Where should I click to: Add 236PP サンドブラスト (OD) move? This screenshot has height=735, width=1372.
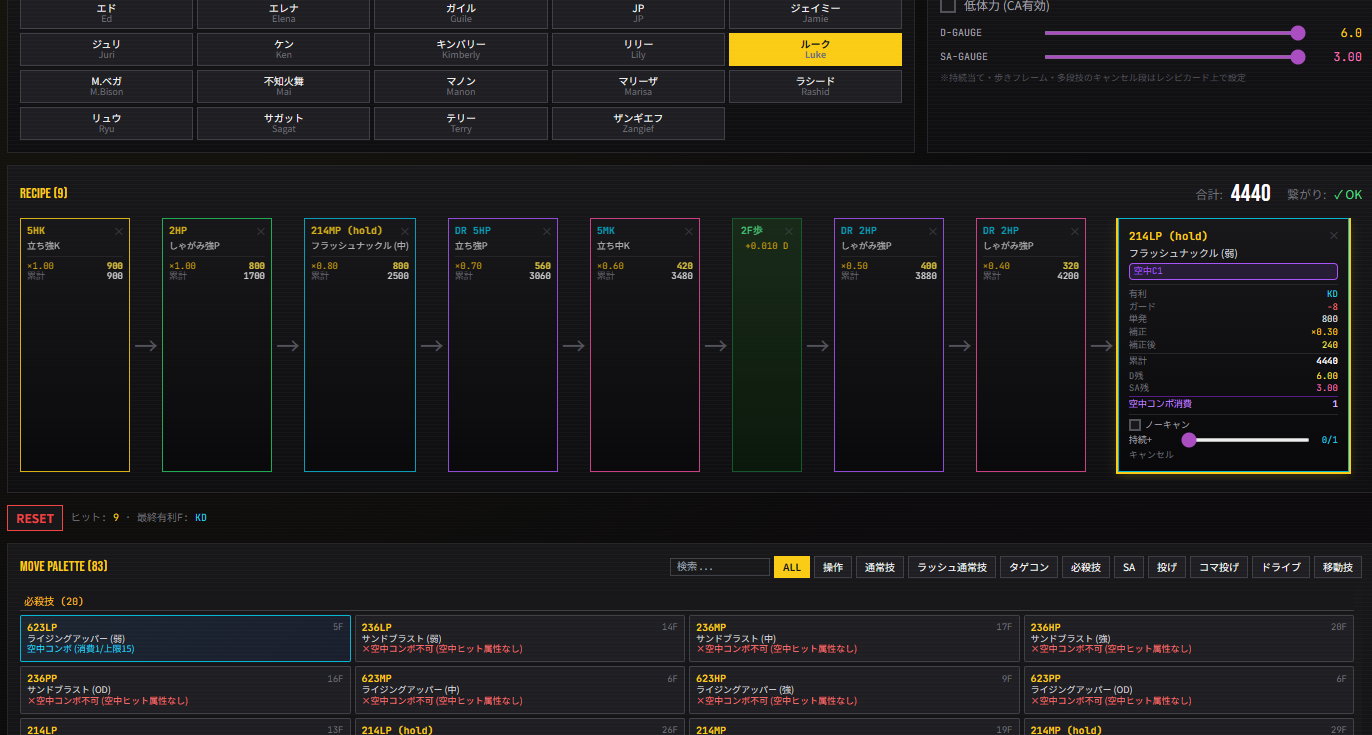[x=185, y=689]
